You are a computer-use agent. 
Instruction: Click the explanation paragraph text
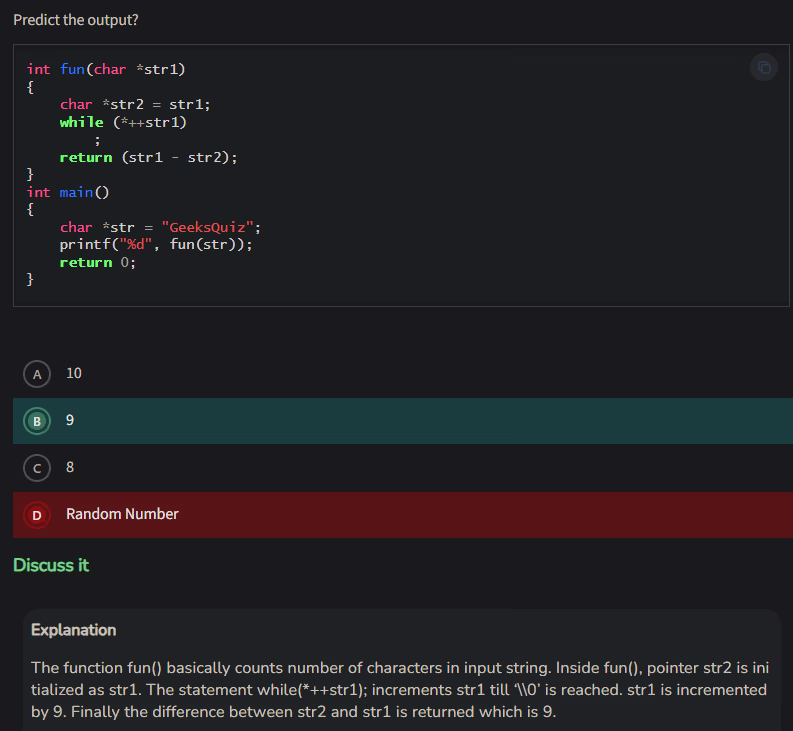[400, 690]
